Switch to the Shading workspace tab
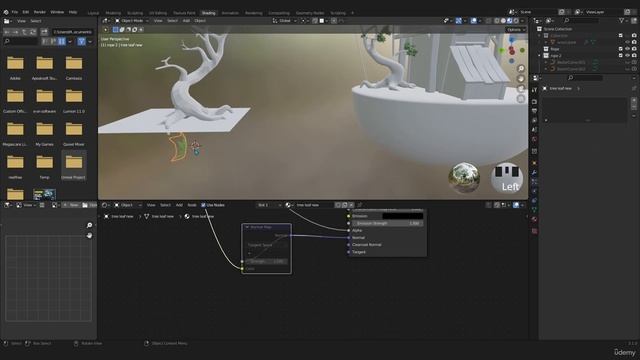This screenshot has width=640, height=360. point(208,13)
